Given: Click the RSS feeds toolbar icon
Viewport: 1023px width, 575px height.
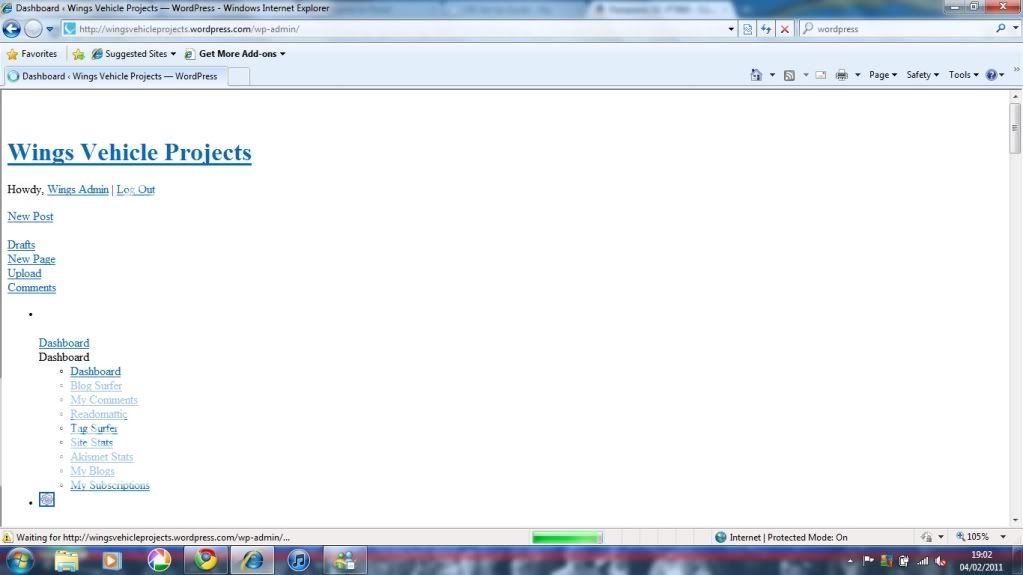Looking at the screenshot, I should click(789, 75).
